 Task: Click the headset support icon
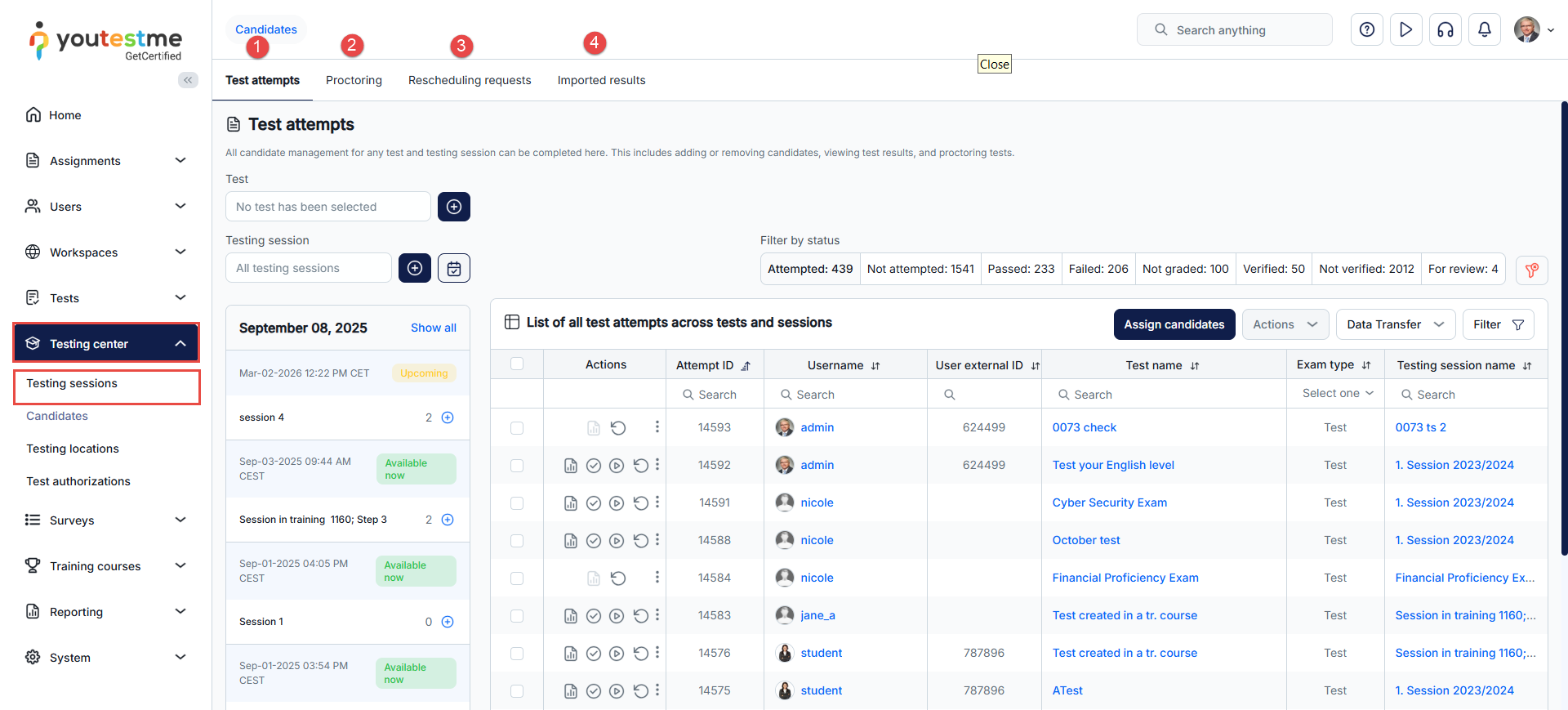1445,30
